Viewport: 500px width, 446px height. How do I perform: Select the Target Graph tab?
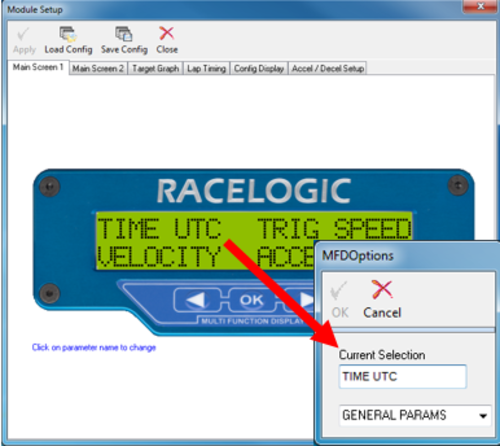coord(156,69)
